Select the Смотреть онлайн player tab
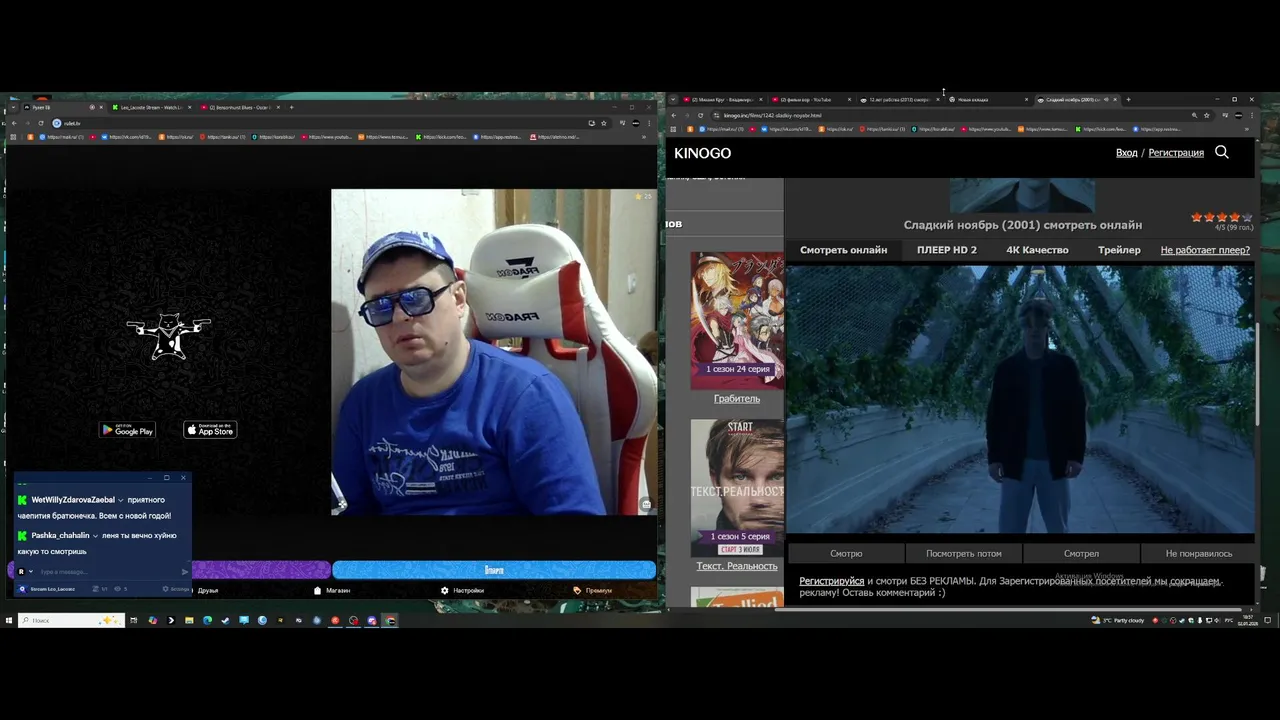Viewport: 1280px width, 720px height. (843, 250)
